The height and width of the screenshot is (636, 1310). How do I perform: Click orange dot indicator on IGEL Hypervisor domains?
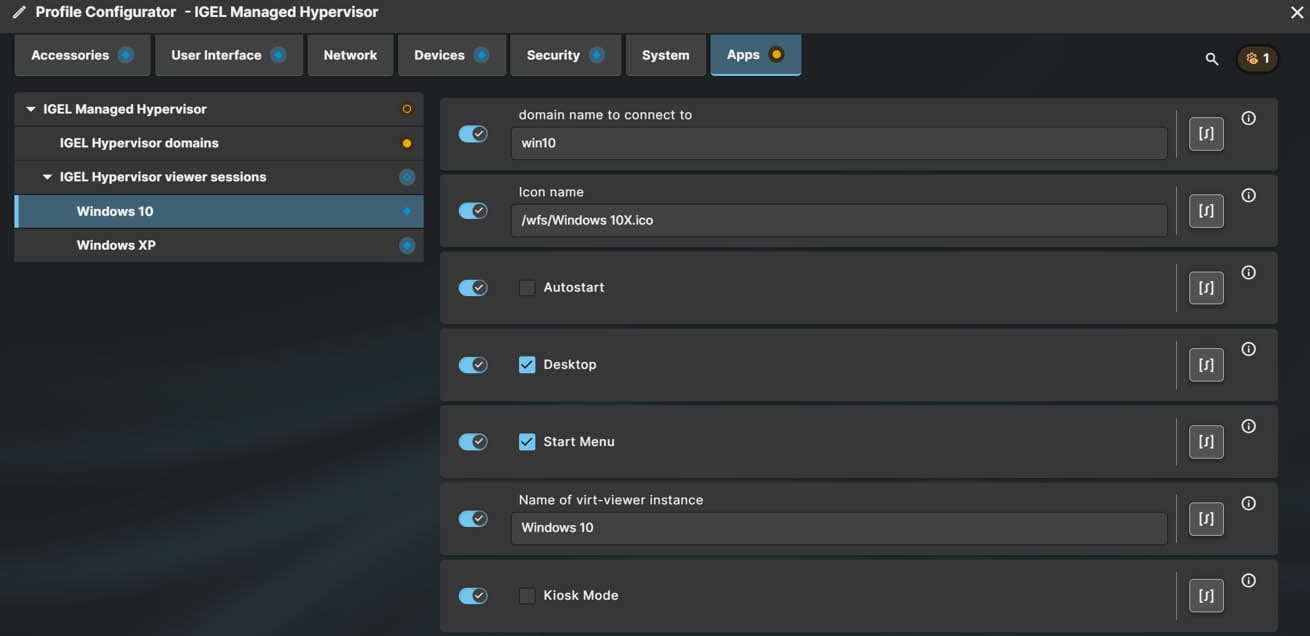[406, 143]
